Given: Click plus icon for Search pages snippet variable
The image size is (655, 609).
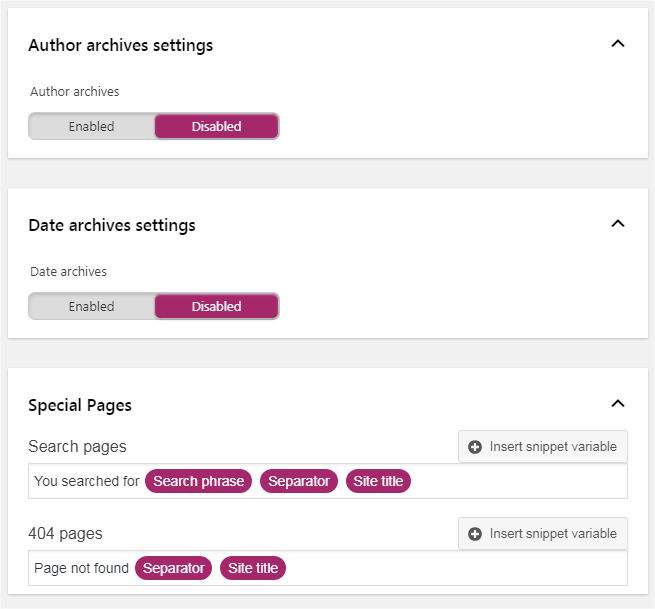Looking at the screenshot, I should [475, 447].
